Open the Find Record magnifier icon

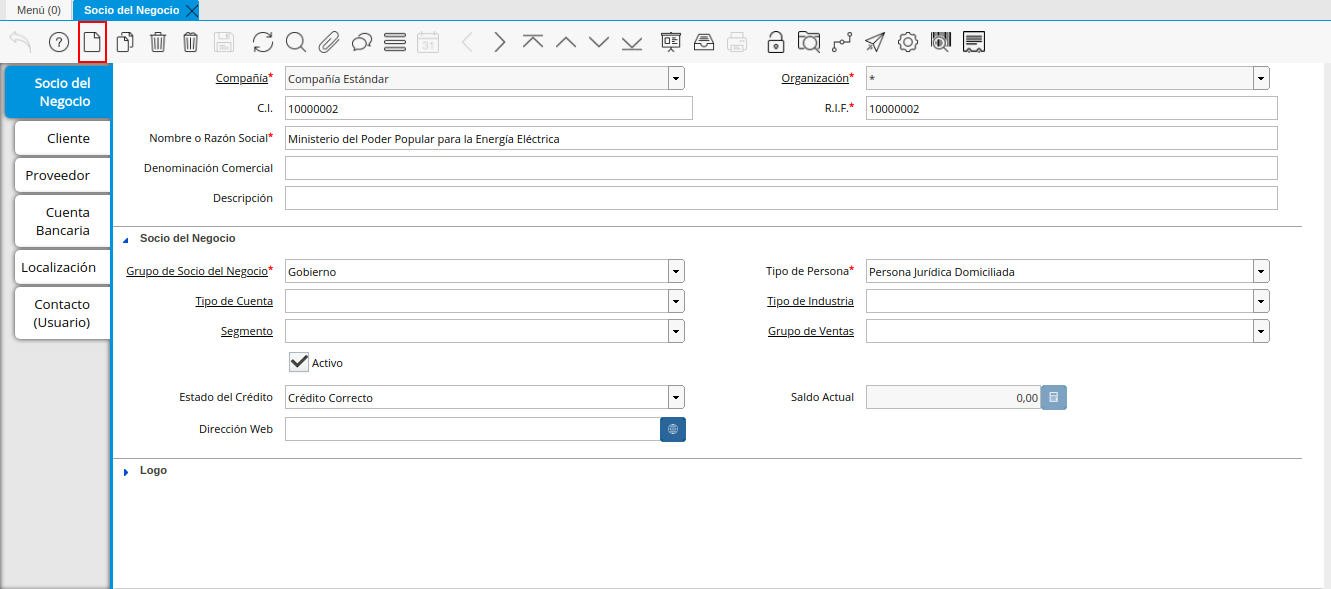point(295,42)
